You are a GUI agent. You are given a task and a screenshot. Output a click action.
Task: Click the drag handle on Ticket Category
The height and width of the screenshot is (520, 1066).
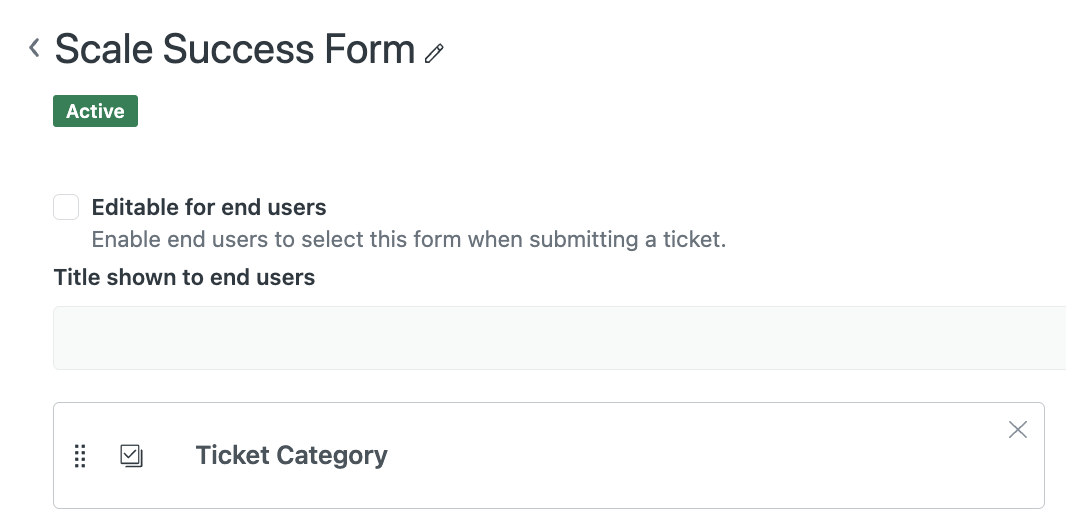[81, 456]
